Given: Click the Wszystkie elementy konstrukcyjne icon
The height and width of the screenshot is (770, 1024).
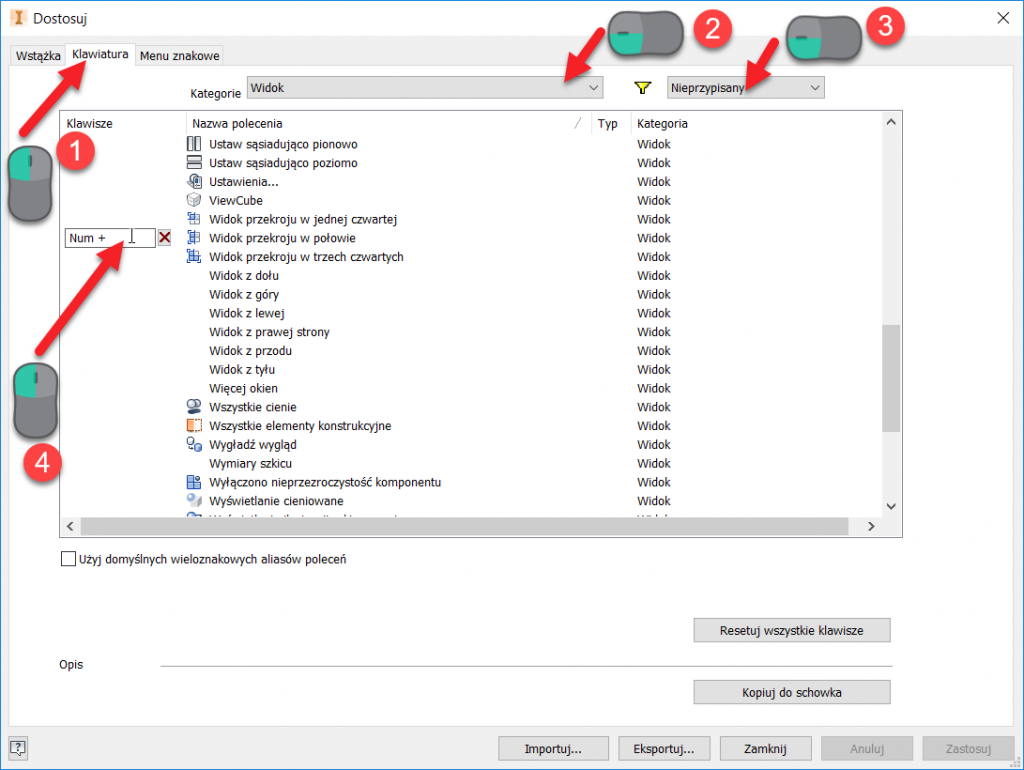Looking at the screenshot, I should (x=195, y=426).
